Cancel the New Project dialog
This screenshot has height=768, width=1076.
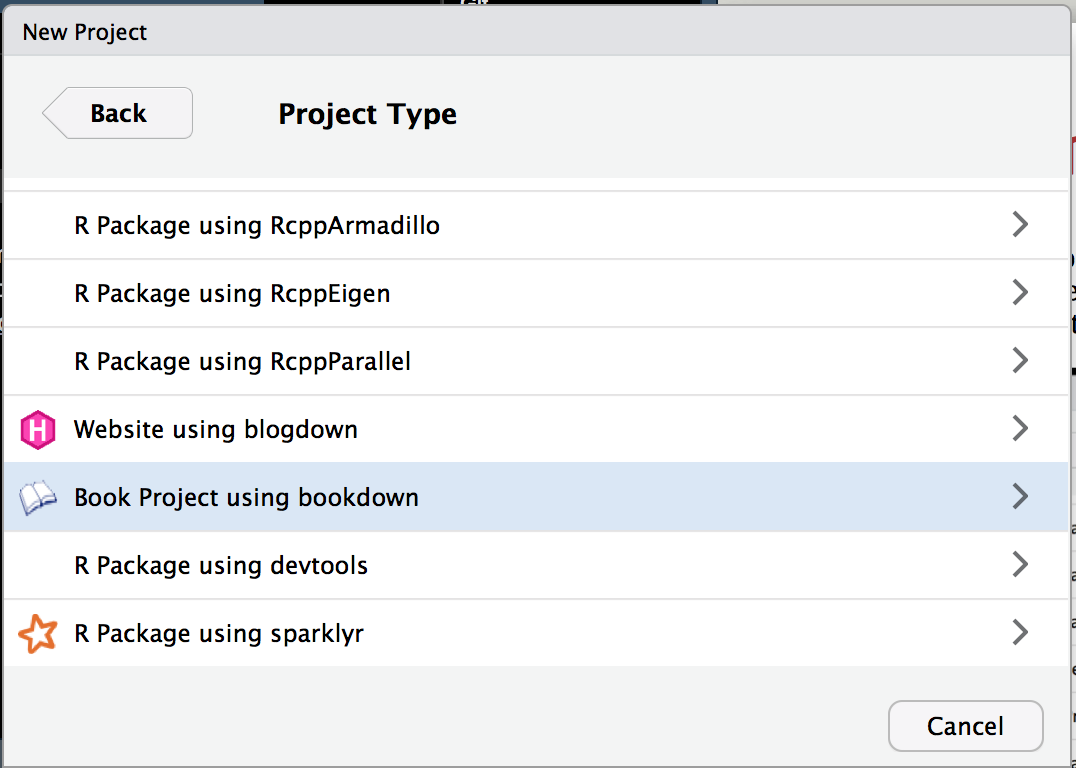[966, 726]
